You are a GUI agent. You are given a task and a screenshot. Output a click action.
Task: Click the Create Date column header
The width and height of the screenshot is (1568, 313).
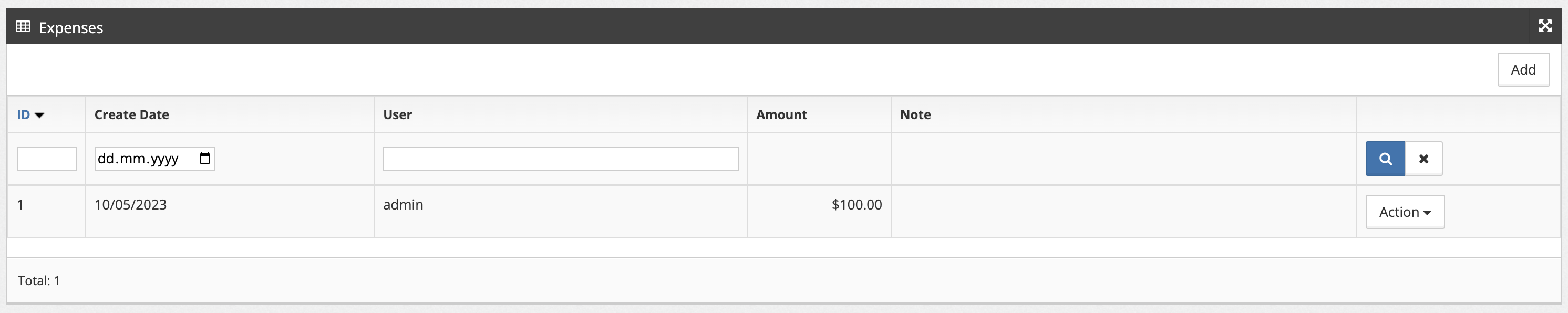pyautogui.click(x=131, y=114)
